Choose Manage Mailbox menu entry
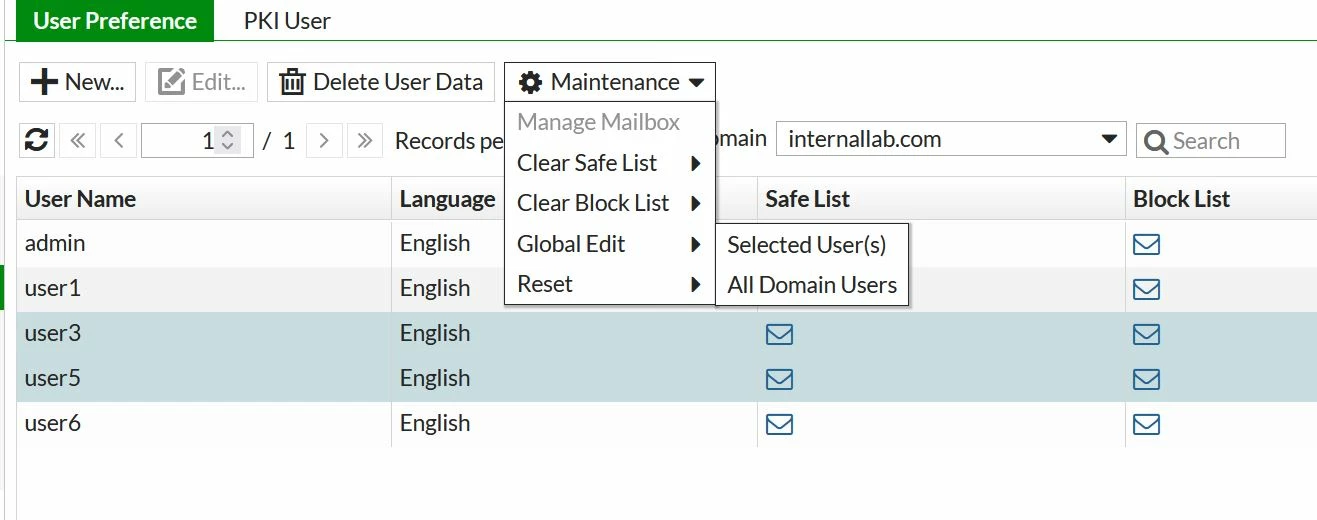 [x=610, y=123]
